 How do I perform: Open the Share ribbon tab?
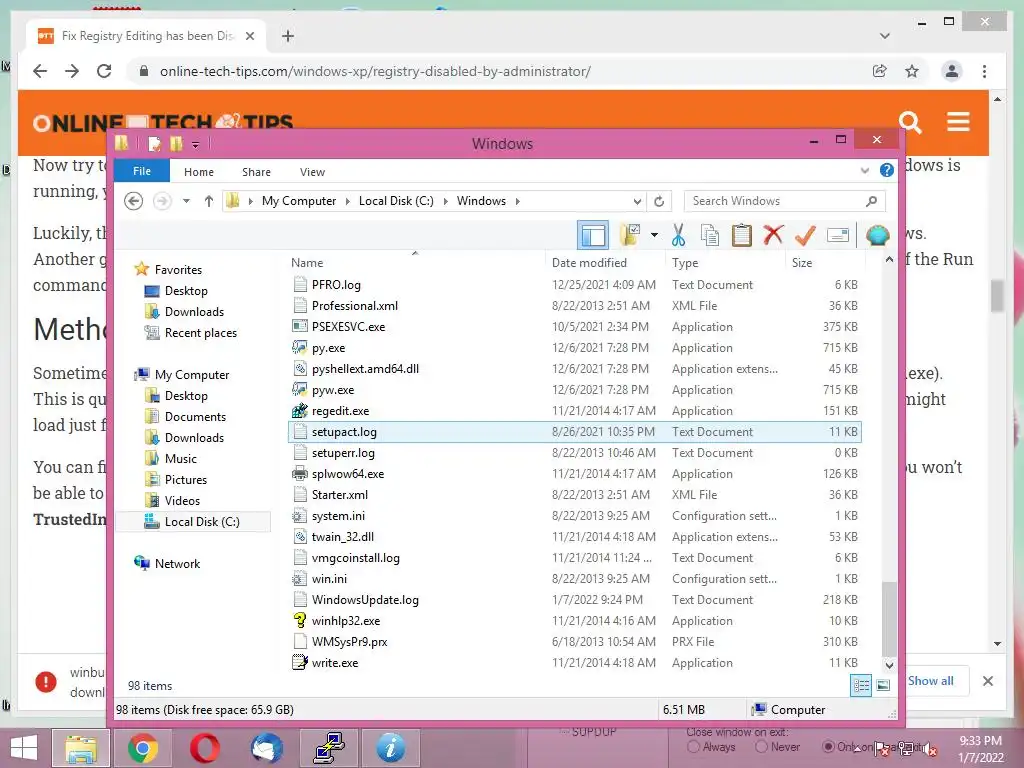point(256,172)
